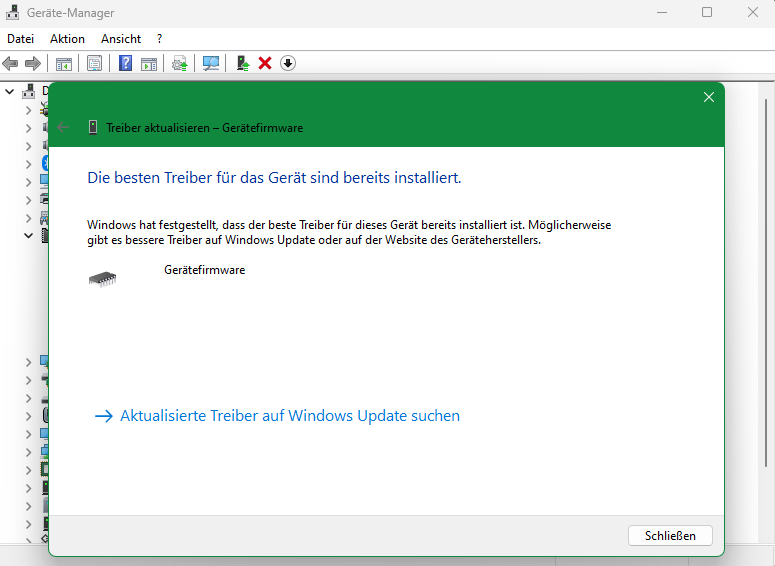This screenshot has height=566, width=775.
Task: Expand the Bluetooth category in the tree
Action: coord(28,163)
